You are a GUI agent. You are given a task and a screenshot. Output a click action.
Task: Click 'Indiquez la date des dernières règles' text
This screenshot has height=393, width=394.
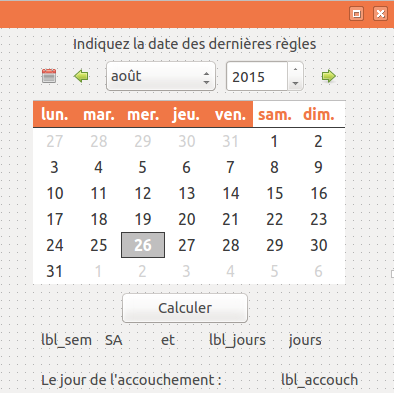195,44
